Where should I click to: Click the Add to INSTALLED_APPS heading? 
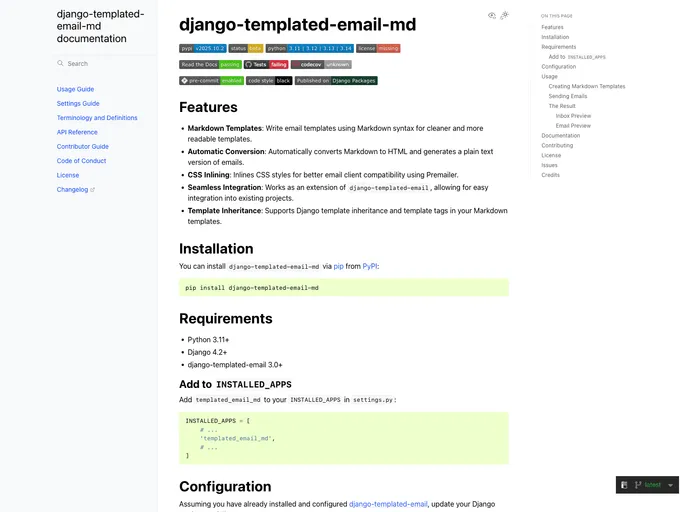tap(235, 384)
